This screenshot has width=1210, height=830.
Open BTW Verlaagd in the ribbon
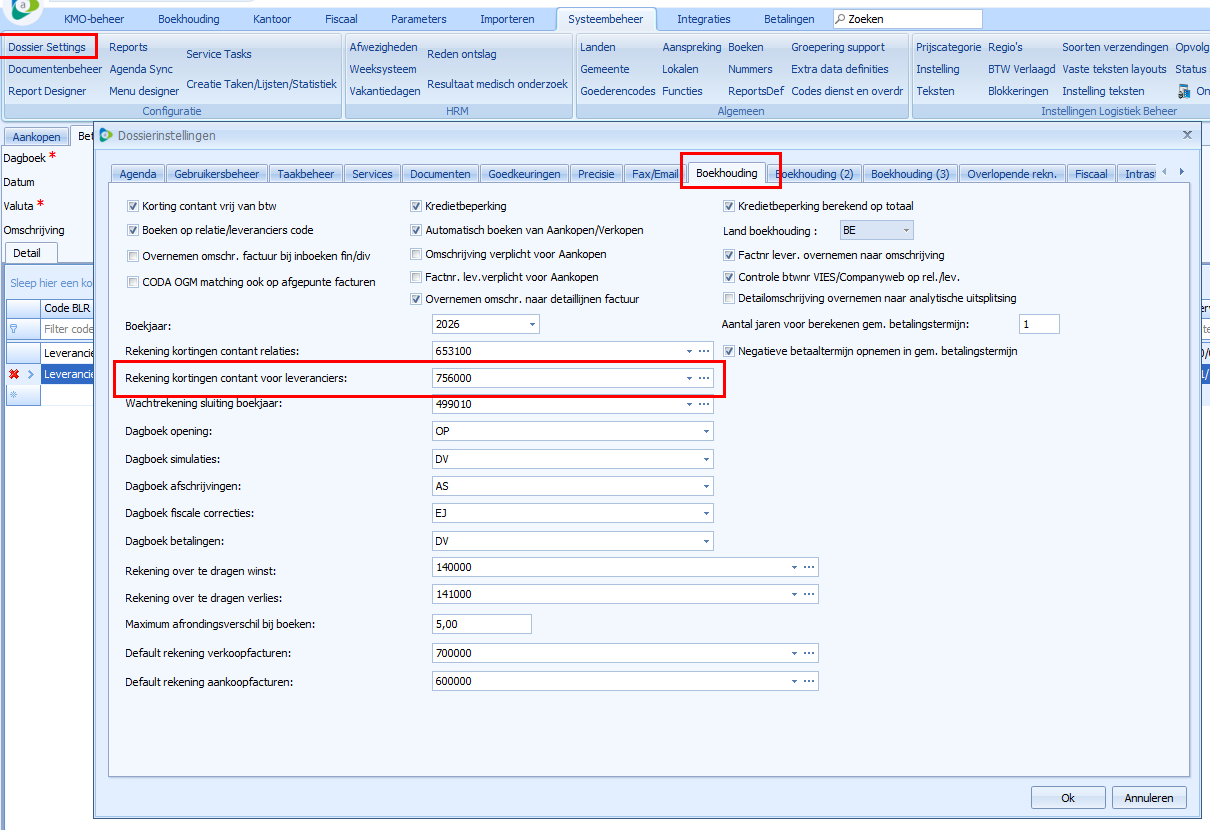pos(1021,69)
